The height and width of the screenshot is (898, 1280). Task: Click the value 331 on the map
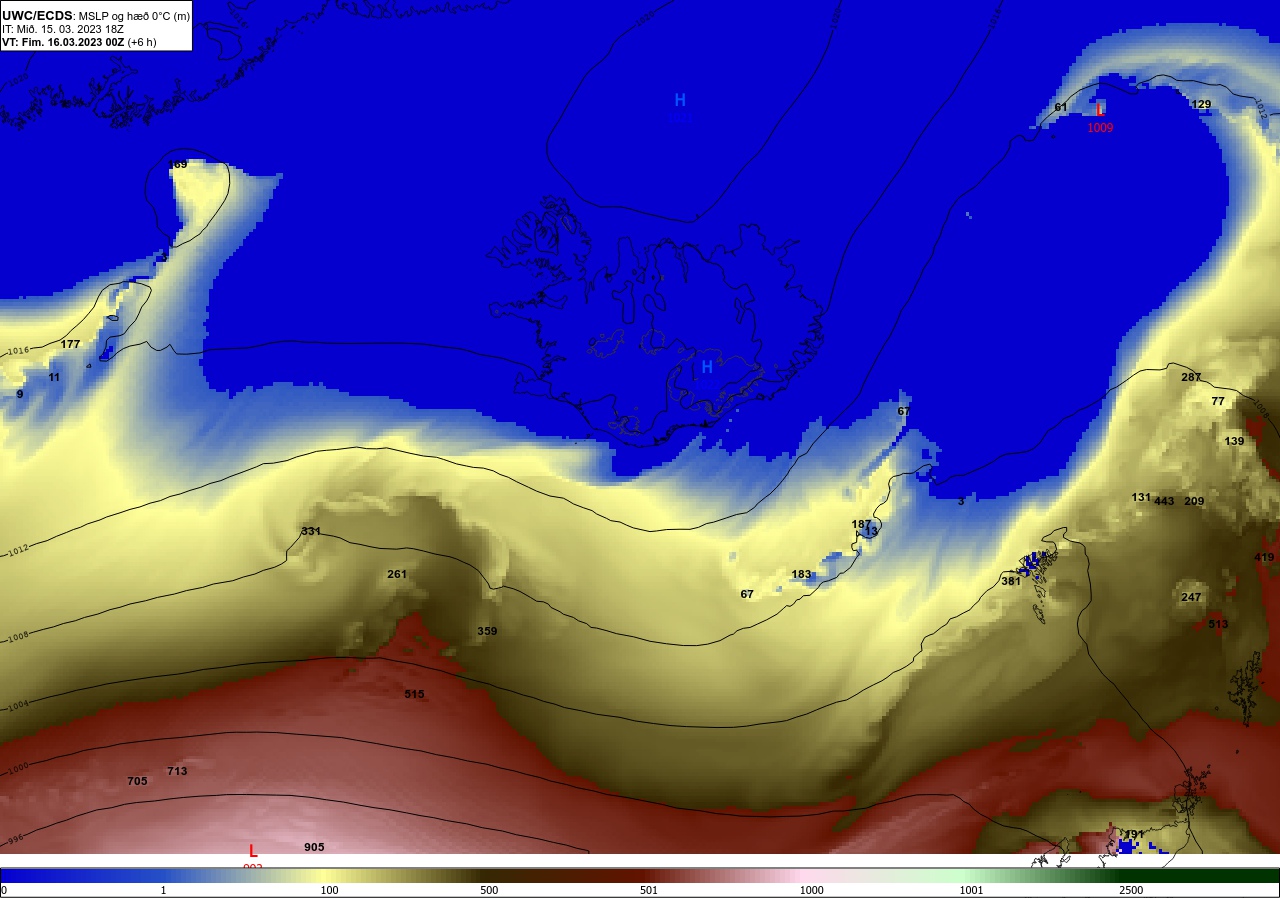pos(311,531)
